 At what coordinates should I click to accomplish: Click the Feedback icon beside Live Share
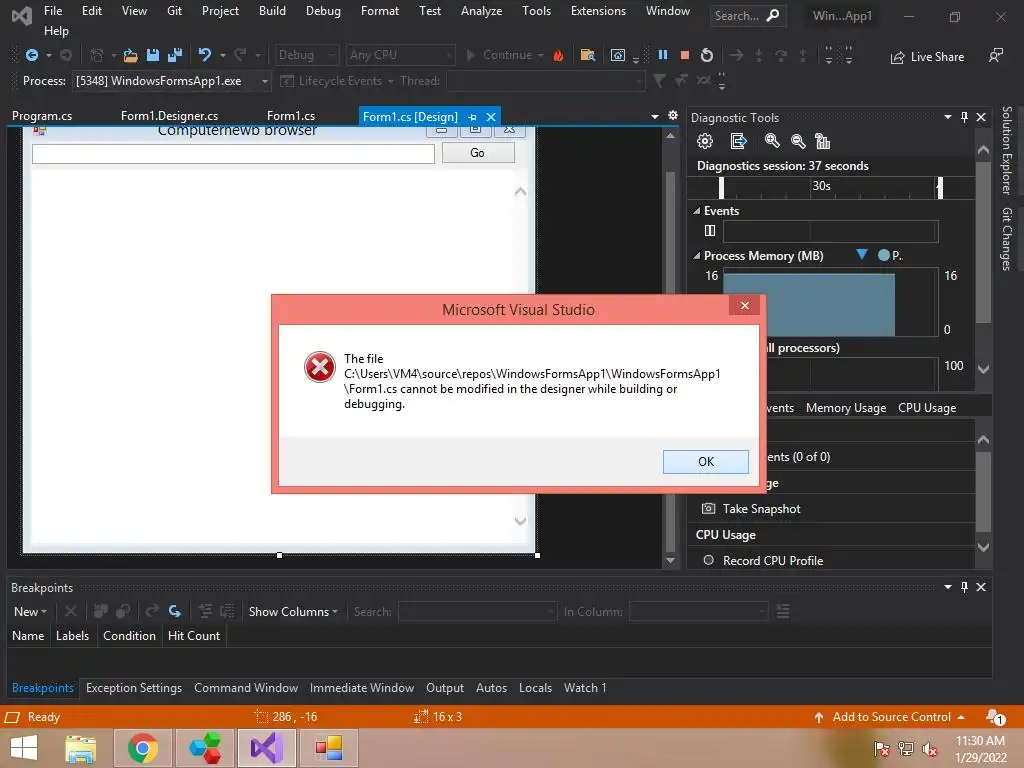tap(995, 56)
